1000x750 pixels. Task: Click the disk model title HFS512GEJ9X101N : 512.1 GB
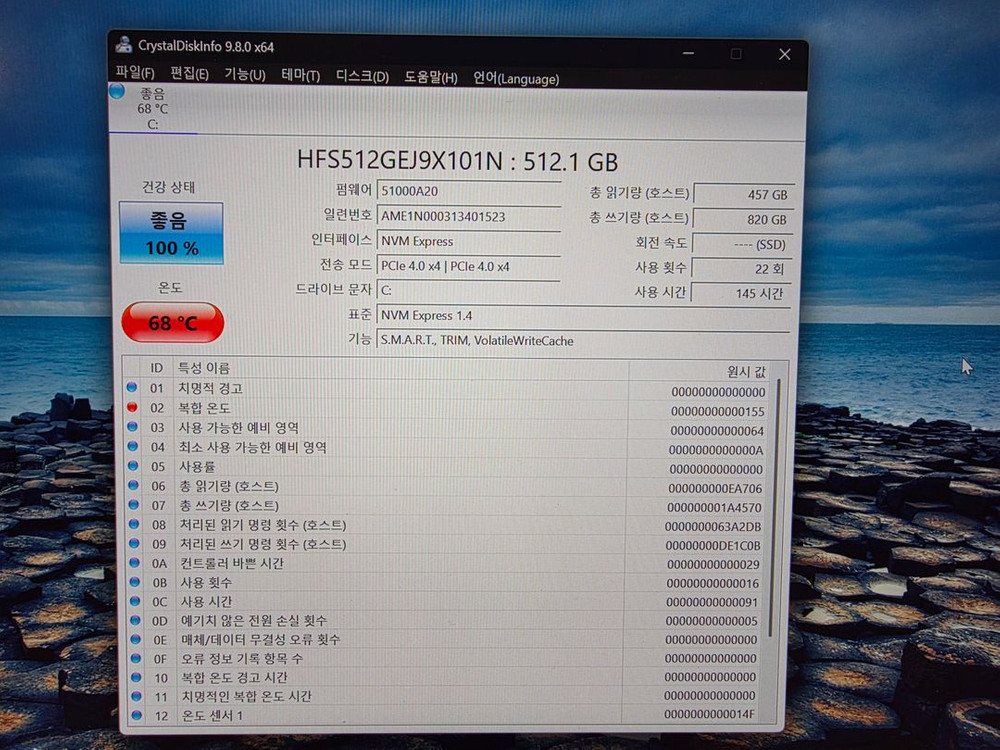click(457, 161)
